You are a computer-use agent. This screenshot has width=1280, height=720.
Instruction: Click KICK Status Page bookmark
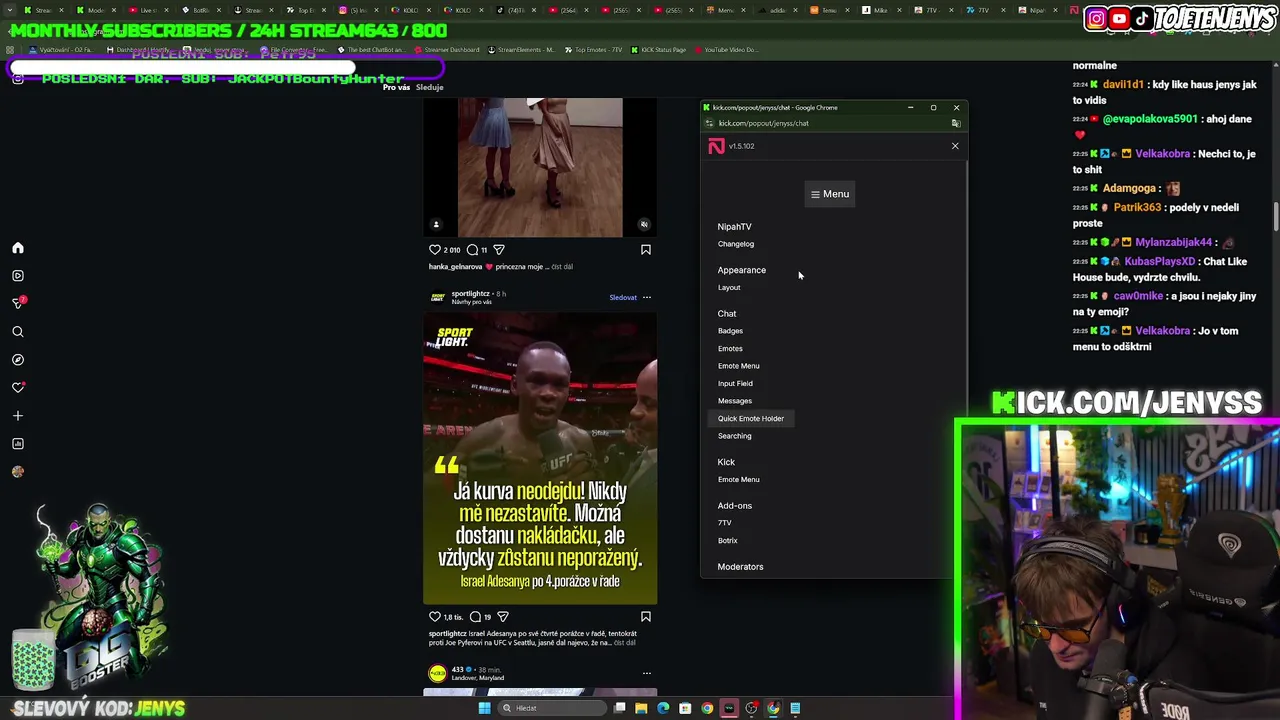(660, 50)
